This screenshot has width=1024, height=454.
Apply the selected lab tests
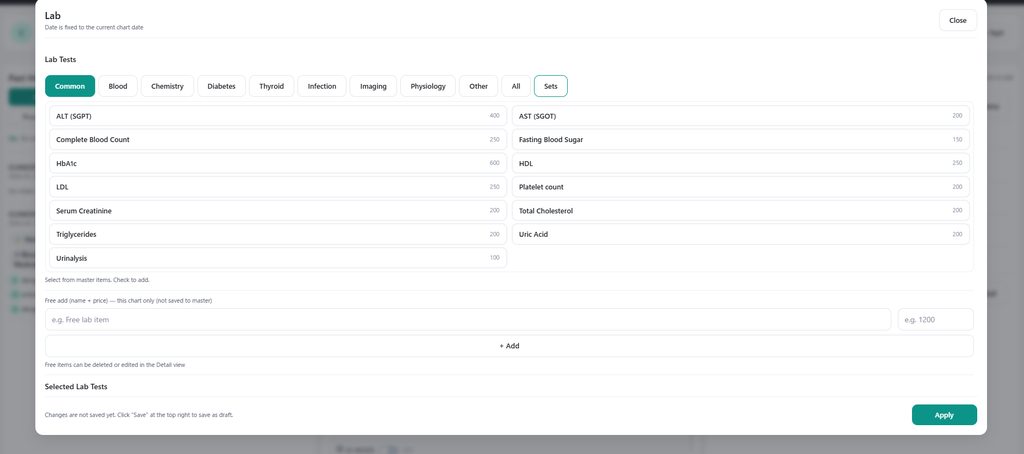pos(944,415)
